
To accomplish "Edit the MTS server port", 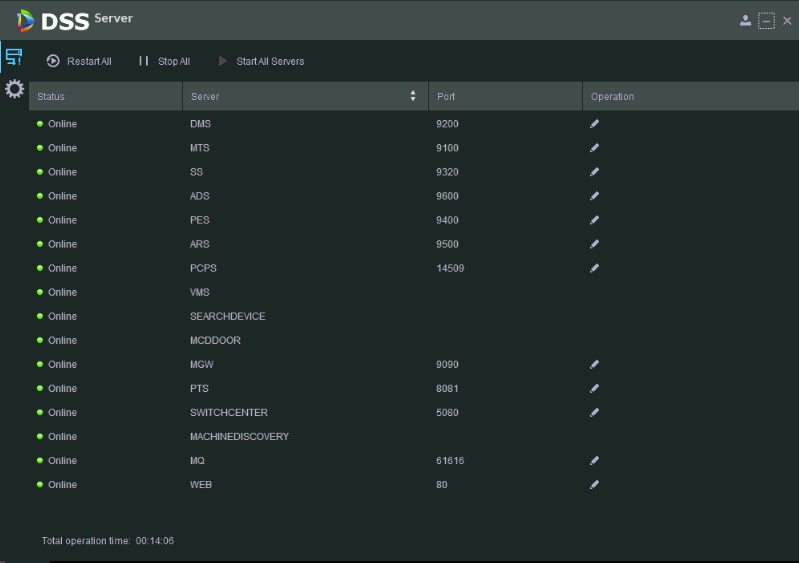I will point(594,148).
